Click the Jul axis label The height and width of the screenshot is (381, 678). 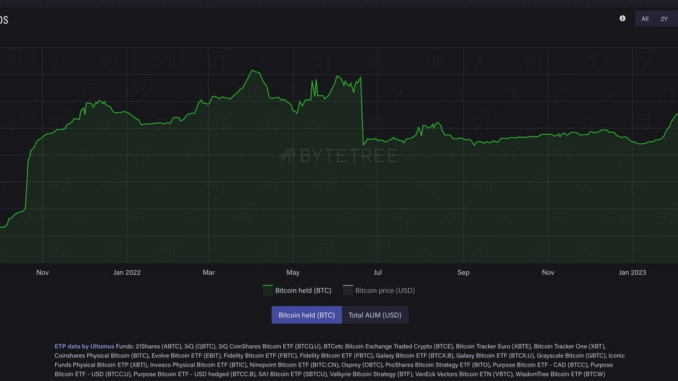(377, 272)
